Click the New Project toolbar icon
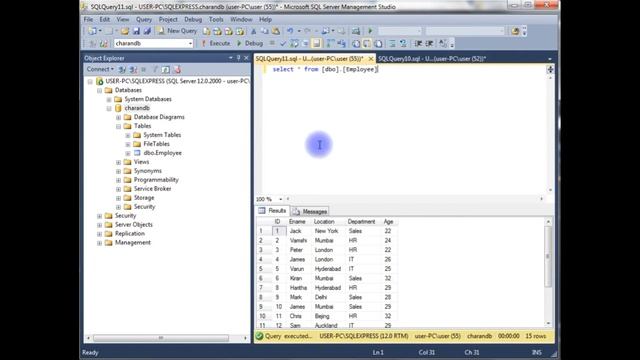 click(x=93, y=31)
